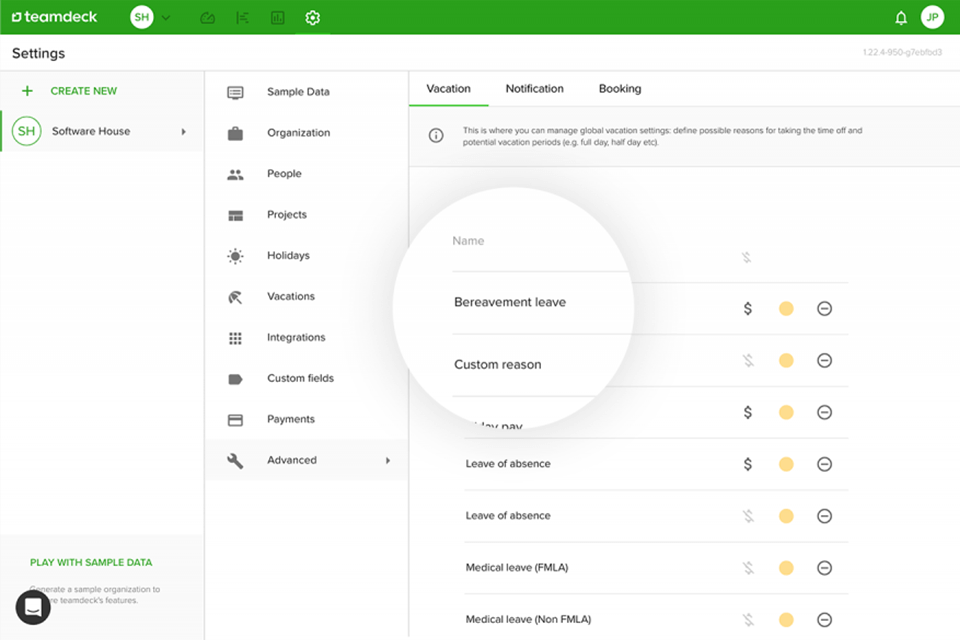Toggle paid status for Medical leave (Non FMLA)
The height and width of the screenshot is (640, 960).
pos(748,620)
